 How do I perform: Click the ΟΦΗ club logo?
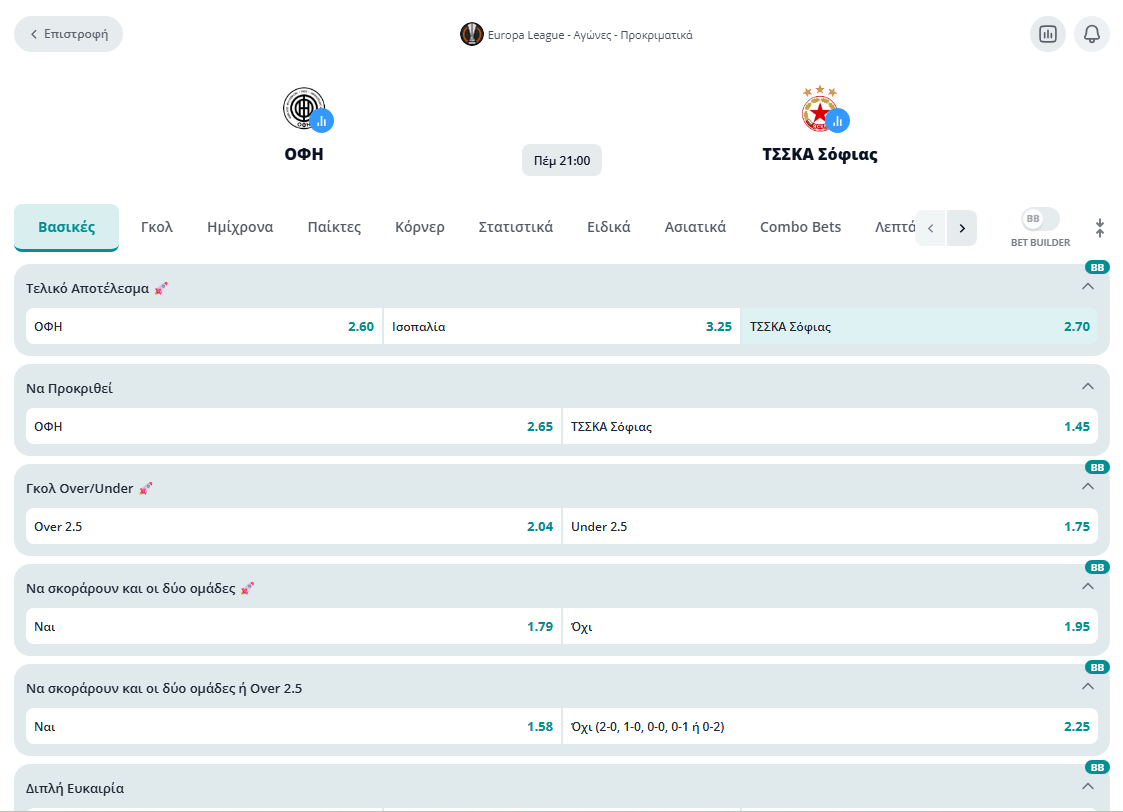(303, 108)
